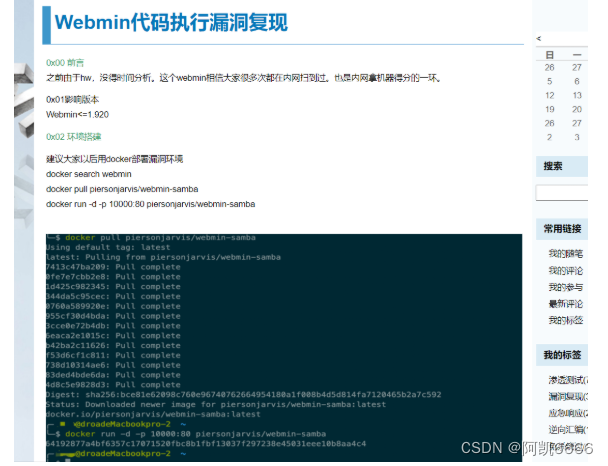The image size is (608, 466).
Task: Select calendar date 5
Action: [x=549, y=81]
